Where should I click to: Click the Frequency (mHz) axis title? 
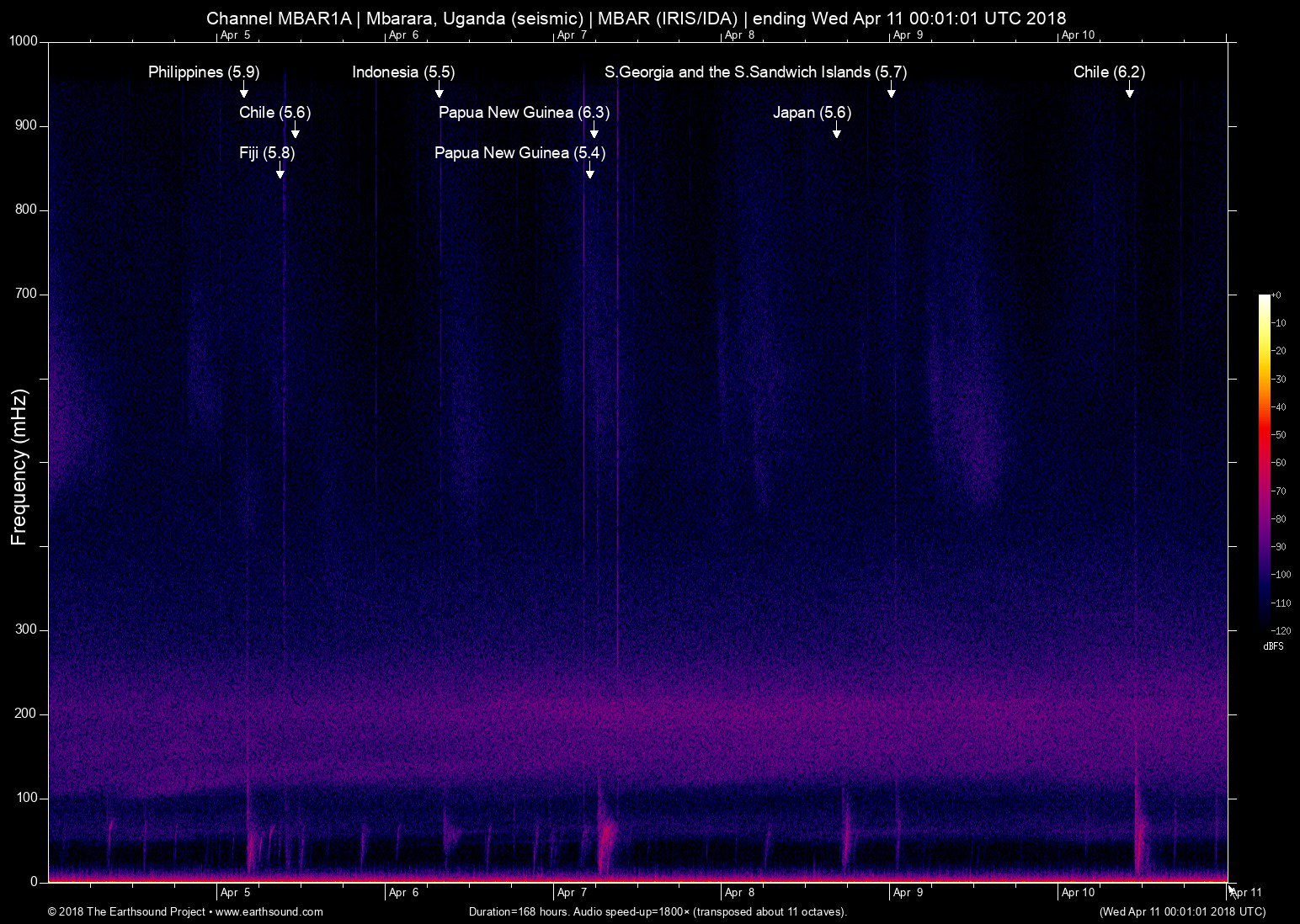click(19, 467)
